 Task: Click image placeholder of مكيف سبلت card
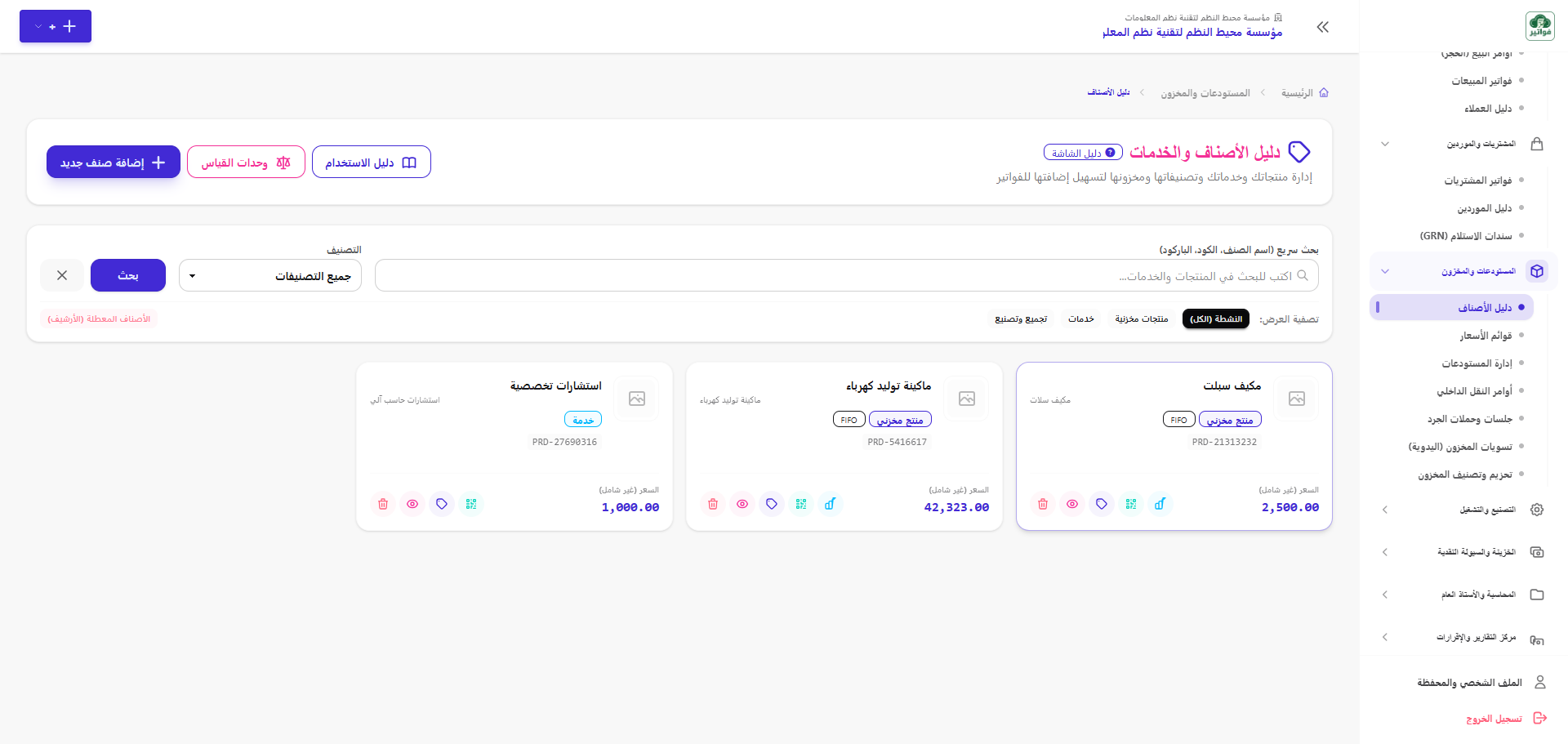tap(1297, 399)
